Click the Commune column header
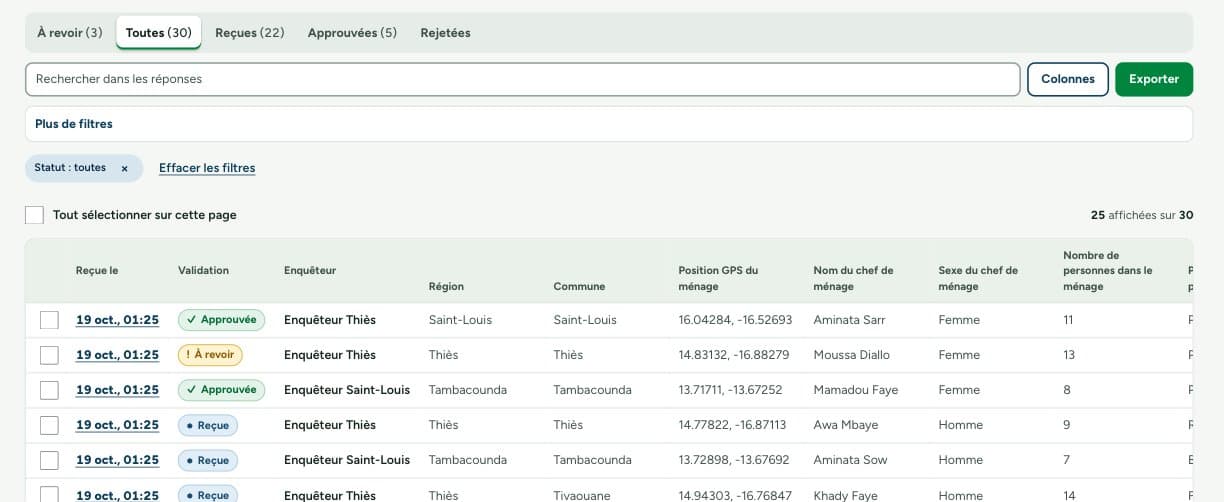1224x502 pixels. pyautogui.click(x=579, y=286)
